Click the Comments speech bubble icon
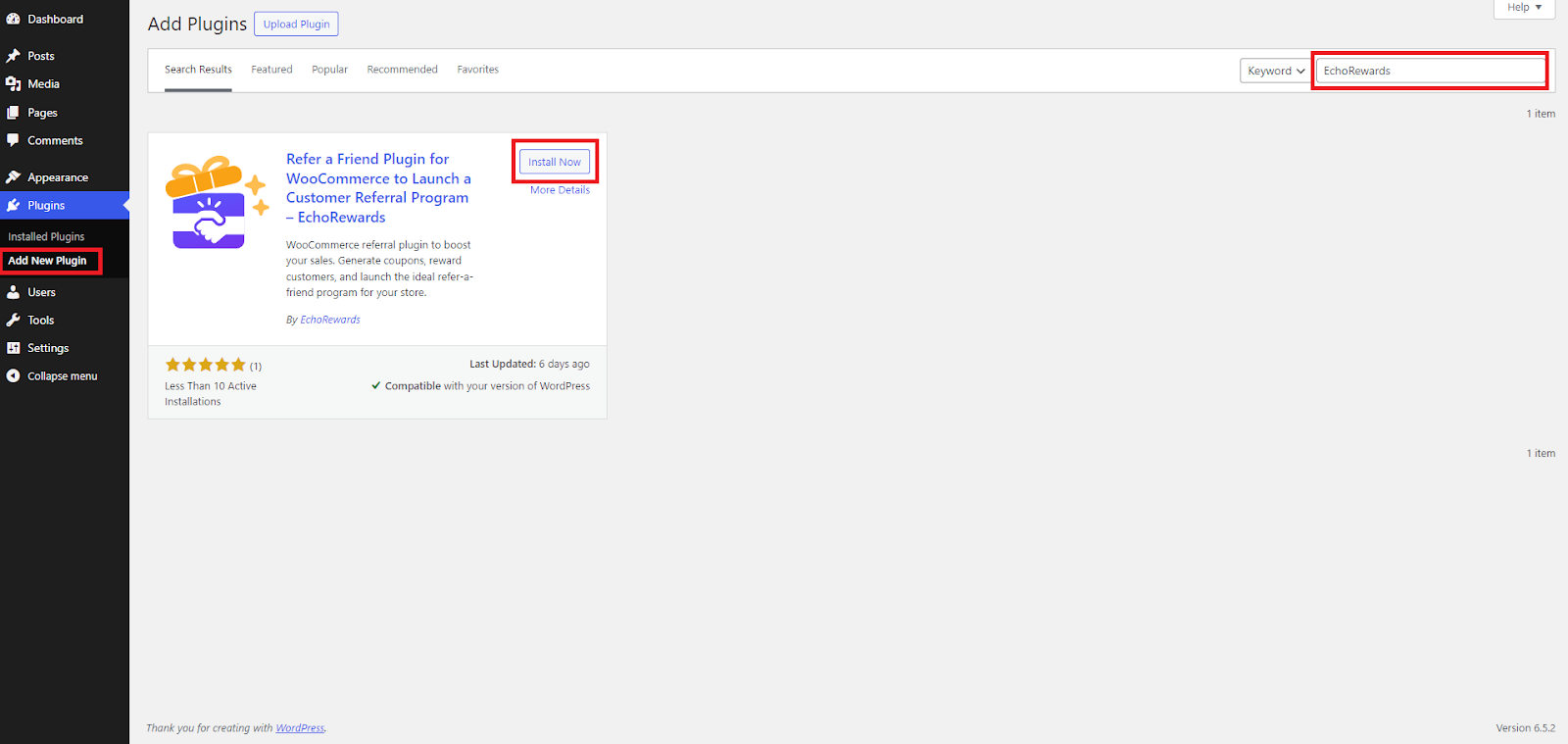The height and width of the screenshot is (744, 1568). click(x=13, y=140)
